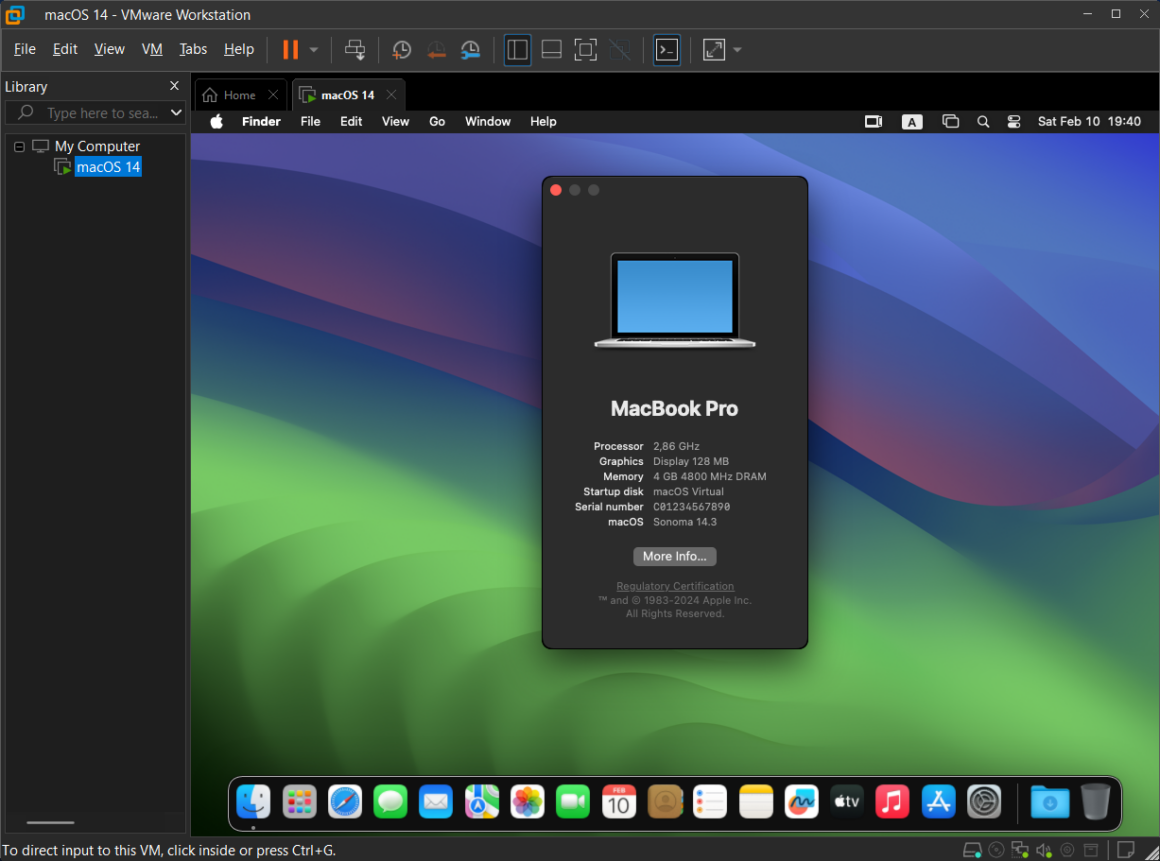Viewport: 1160px width, 861px height.
Task: Click the More Info... button
Action: tap(675, 556)
